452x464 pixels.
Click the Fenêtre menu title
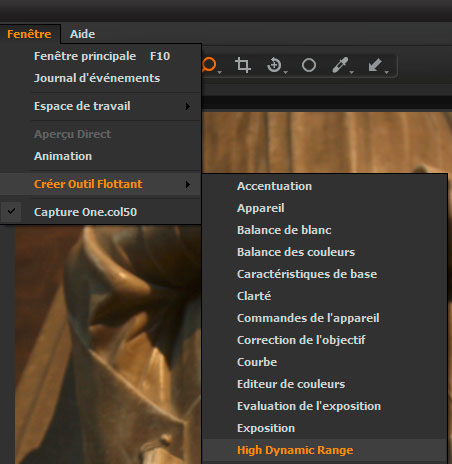(x=29, y=34)
